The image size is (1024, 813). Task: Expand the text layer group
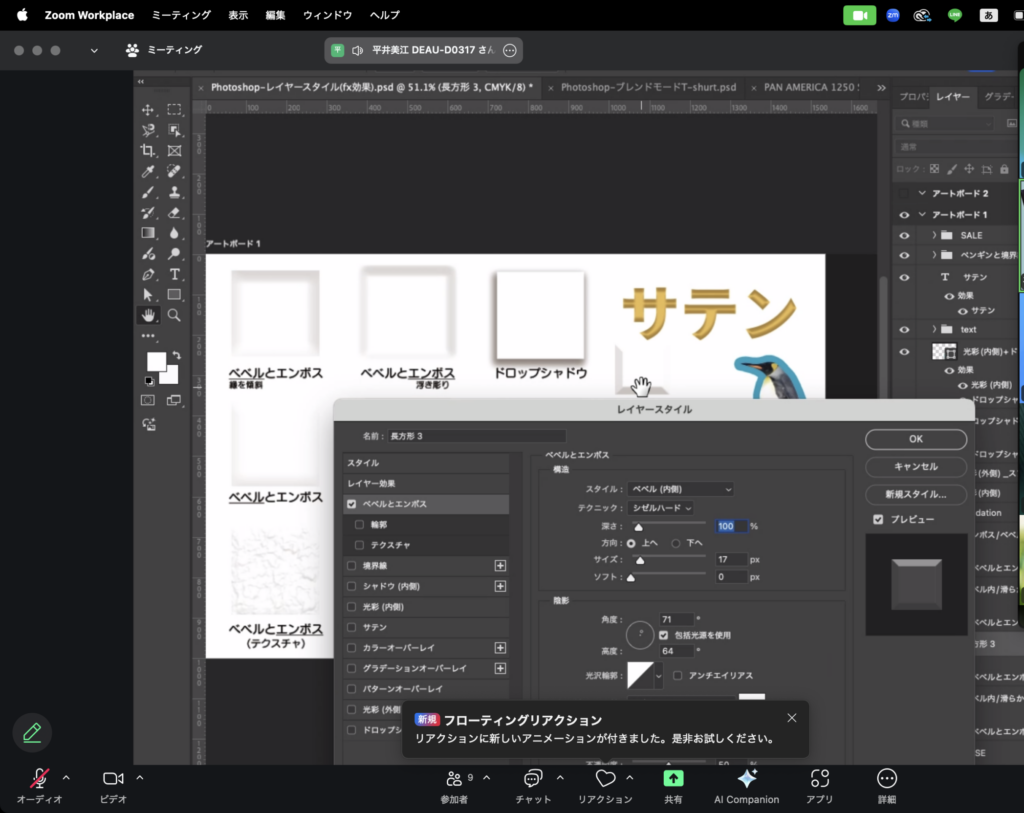[935, 329]
